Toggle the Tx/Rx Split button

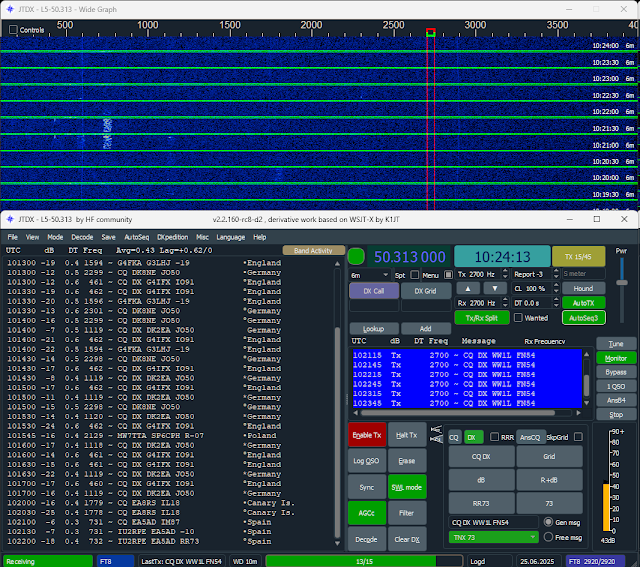[482, 318]
